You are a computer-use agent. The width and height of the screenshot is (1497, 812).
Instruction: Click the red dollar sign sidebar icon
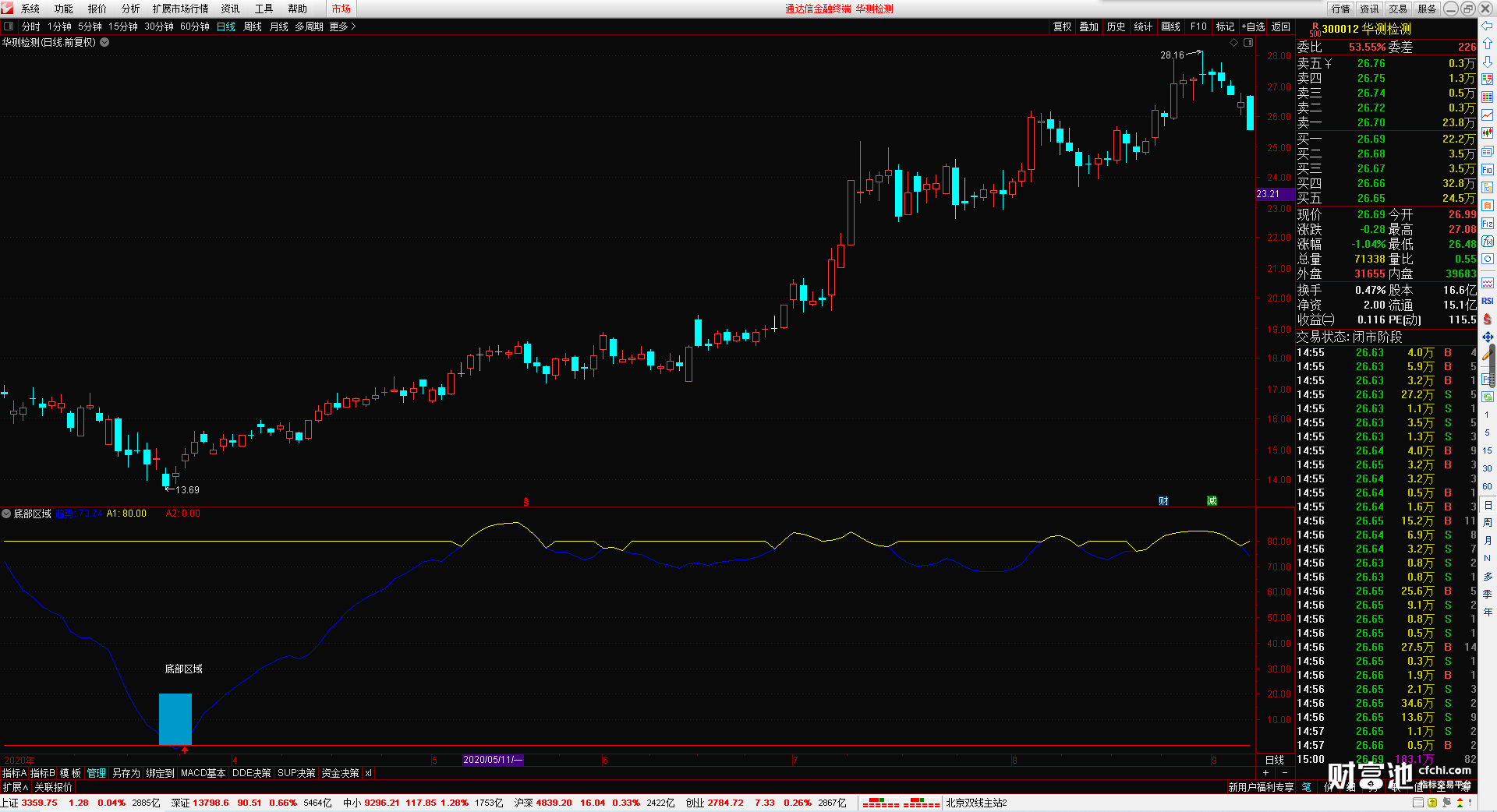pyautogui.click(x=1488, y=319)
